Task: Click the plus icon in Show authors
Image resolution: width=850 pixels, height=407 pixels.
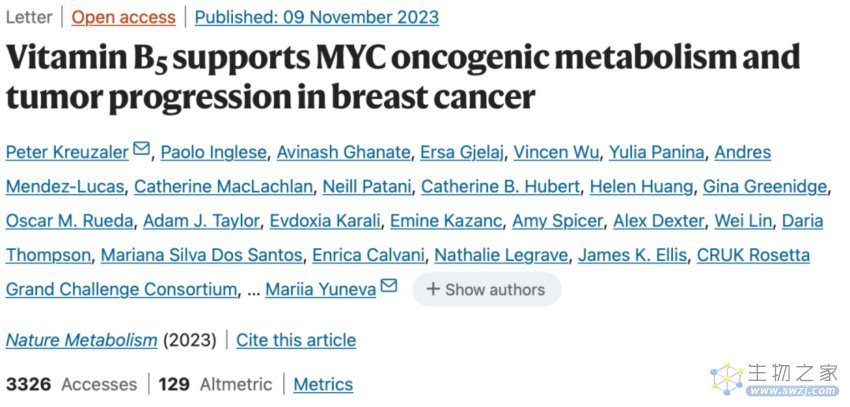Action: 433,289
